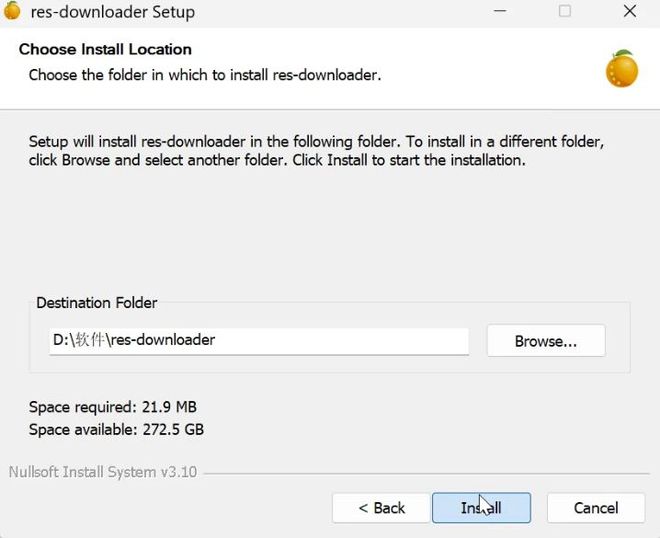Go back with the Back button
The image size is (660, 538).
tap(381, 508)
